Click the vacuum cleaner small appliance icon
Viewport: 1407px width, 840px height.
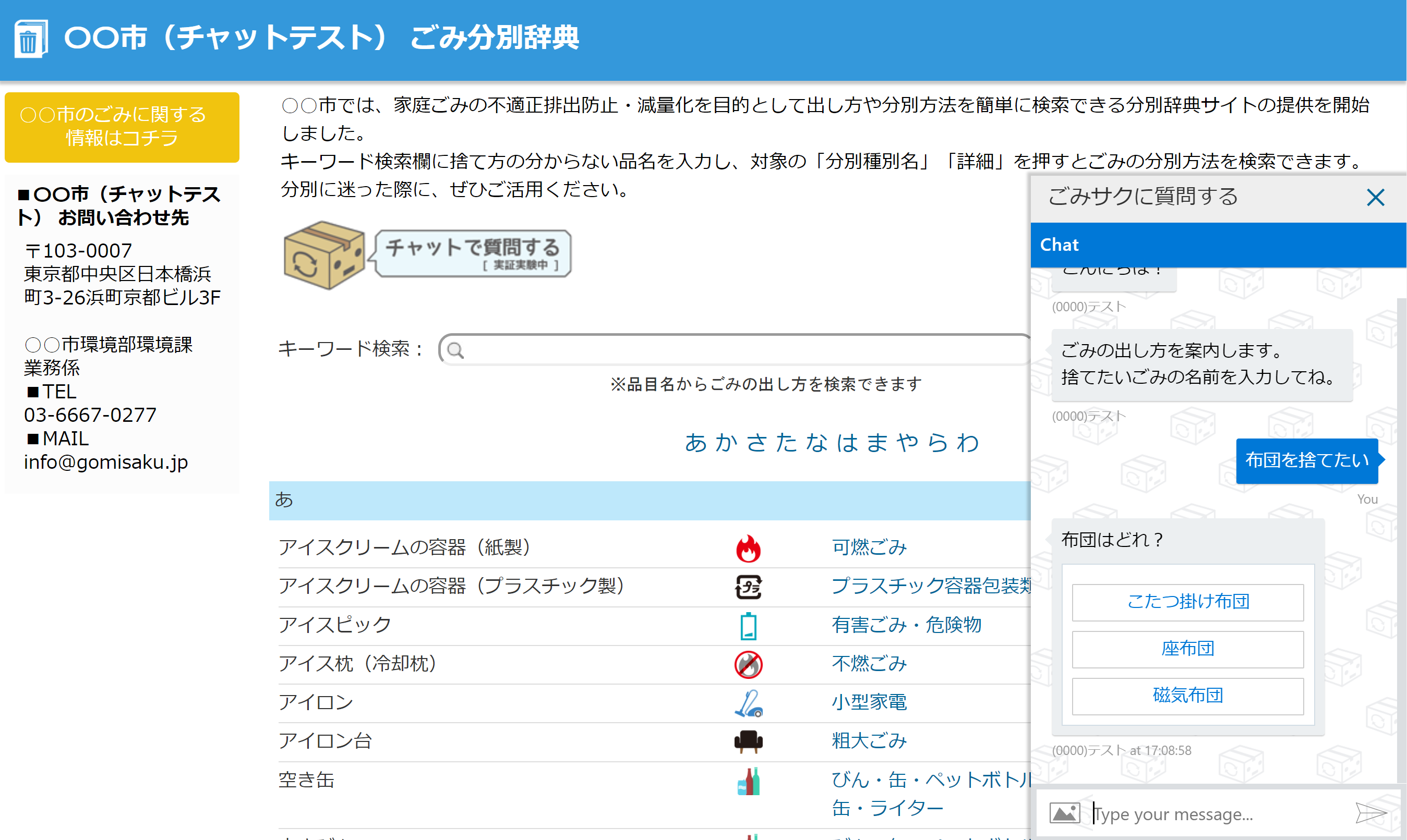pos(748,703)
